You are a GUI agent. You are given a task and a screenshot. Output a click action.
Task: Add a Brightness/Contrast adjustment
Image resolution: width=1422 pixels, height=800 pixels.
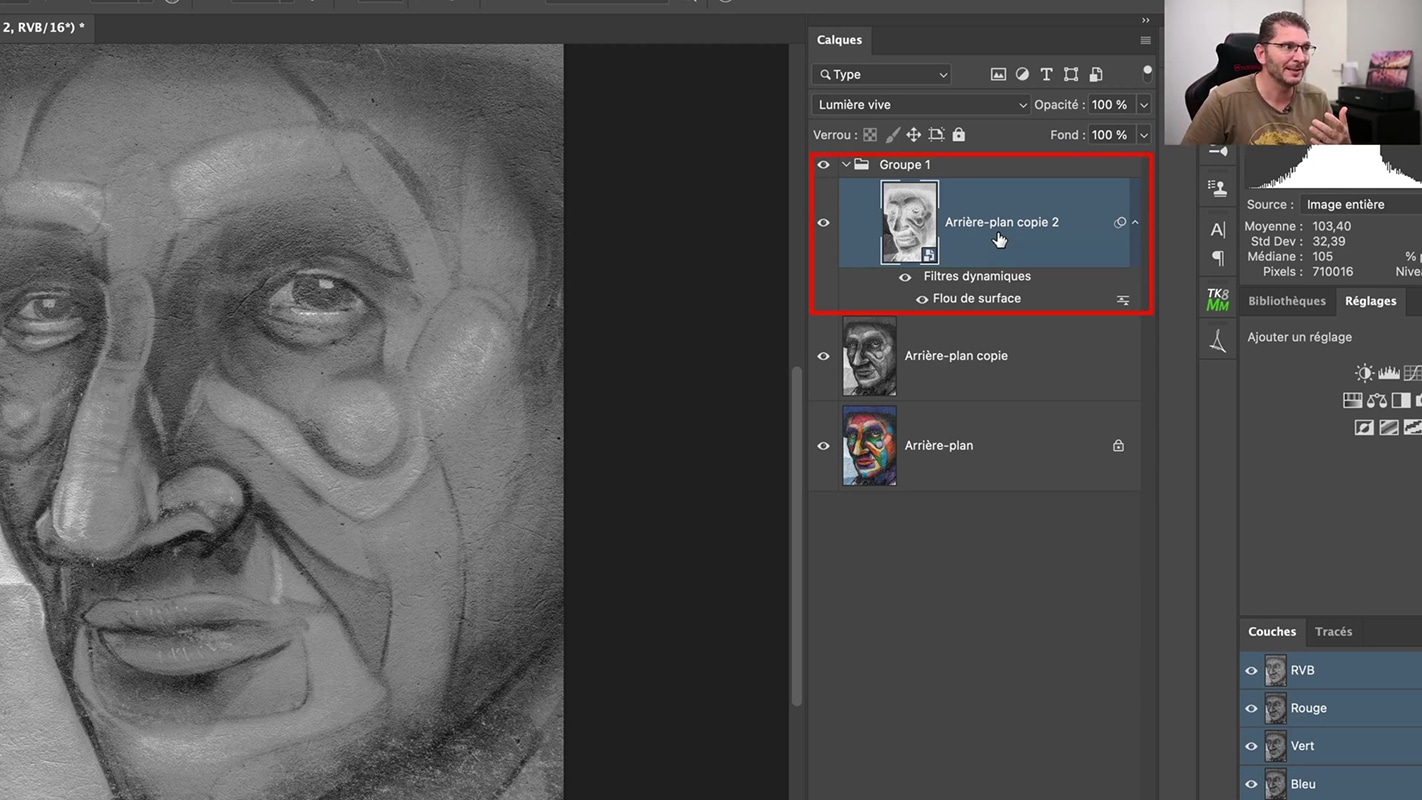(x=1364, y=373)
